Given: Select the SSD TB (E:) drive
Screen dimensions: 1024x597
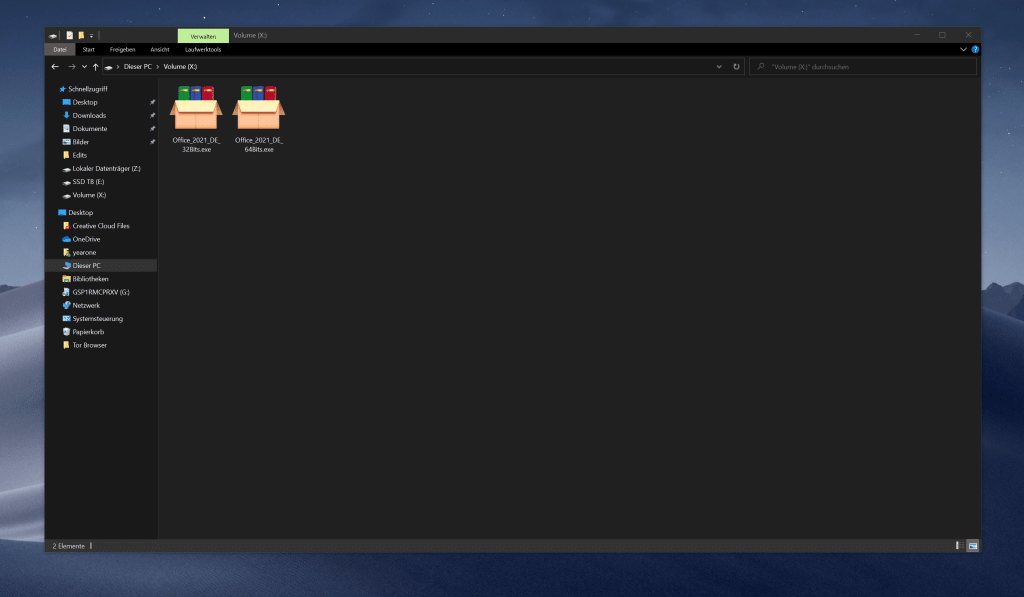Looking at the screenshot, I should point(88,182).
